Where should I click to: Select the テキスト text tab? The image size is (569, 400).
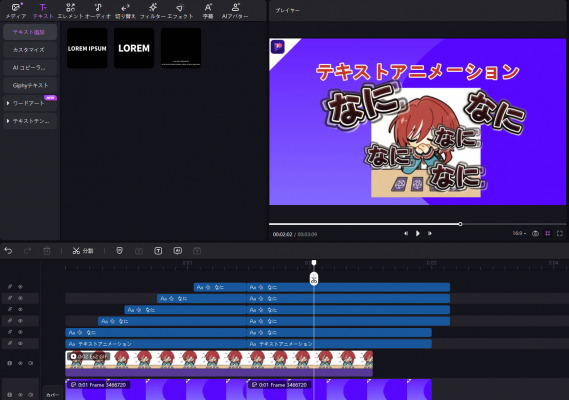click(x=43, y=11)
